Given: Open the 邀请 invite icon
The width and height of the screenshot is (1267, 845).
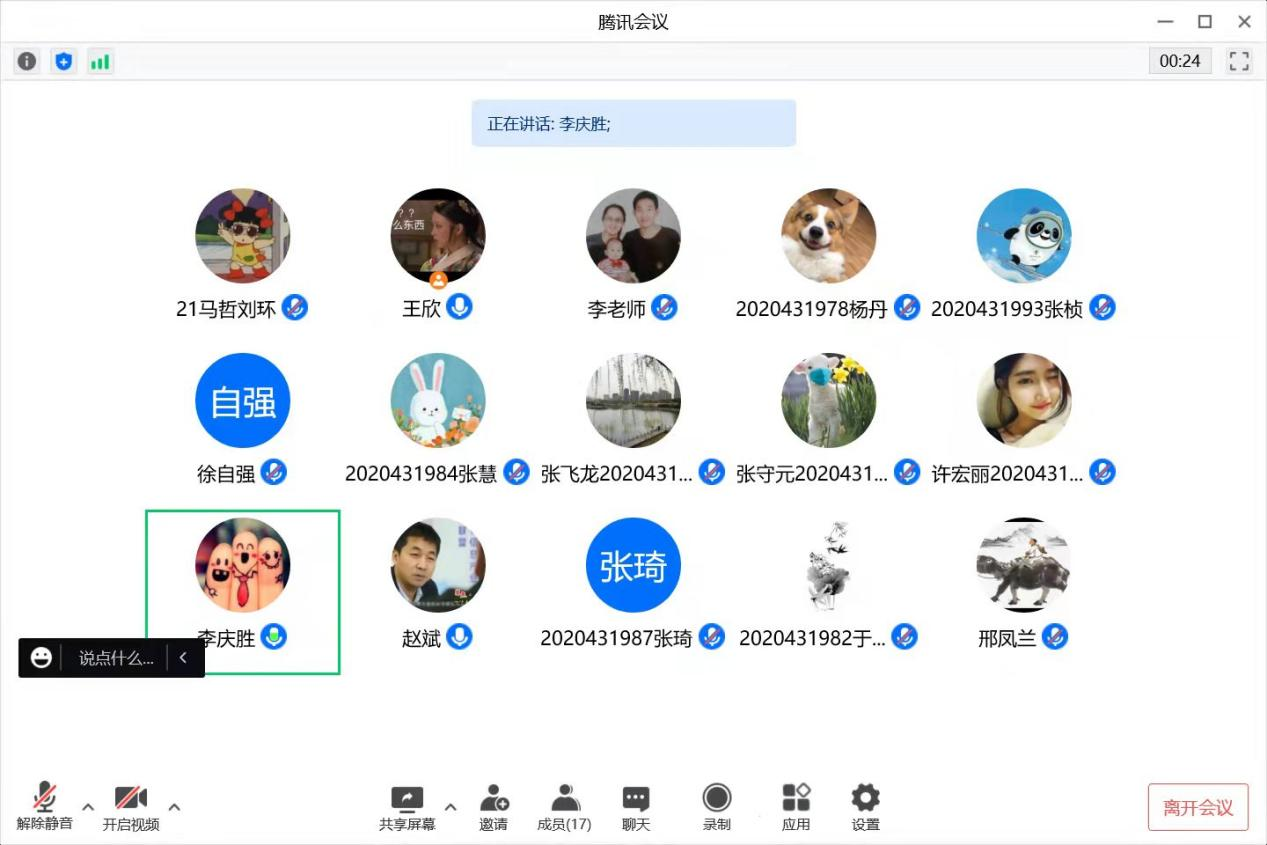Looking at the screenshot, I should pyautogui.click(x=493, y=806).
